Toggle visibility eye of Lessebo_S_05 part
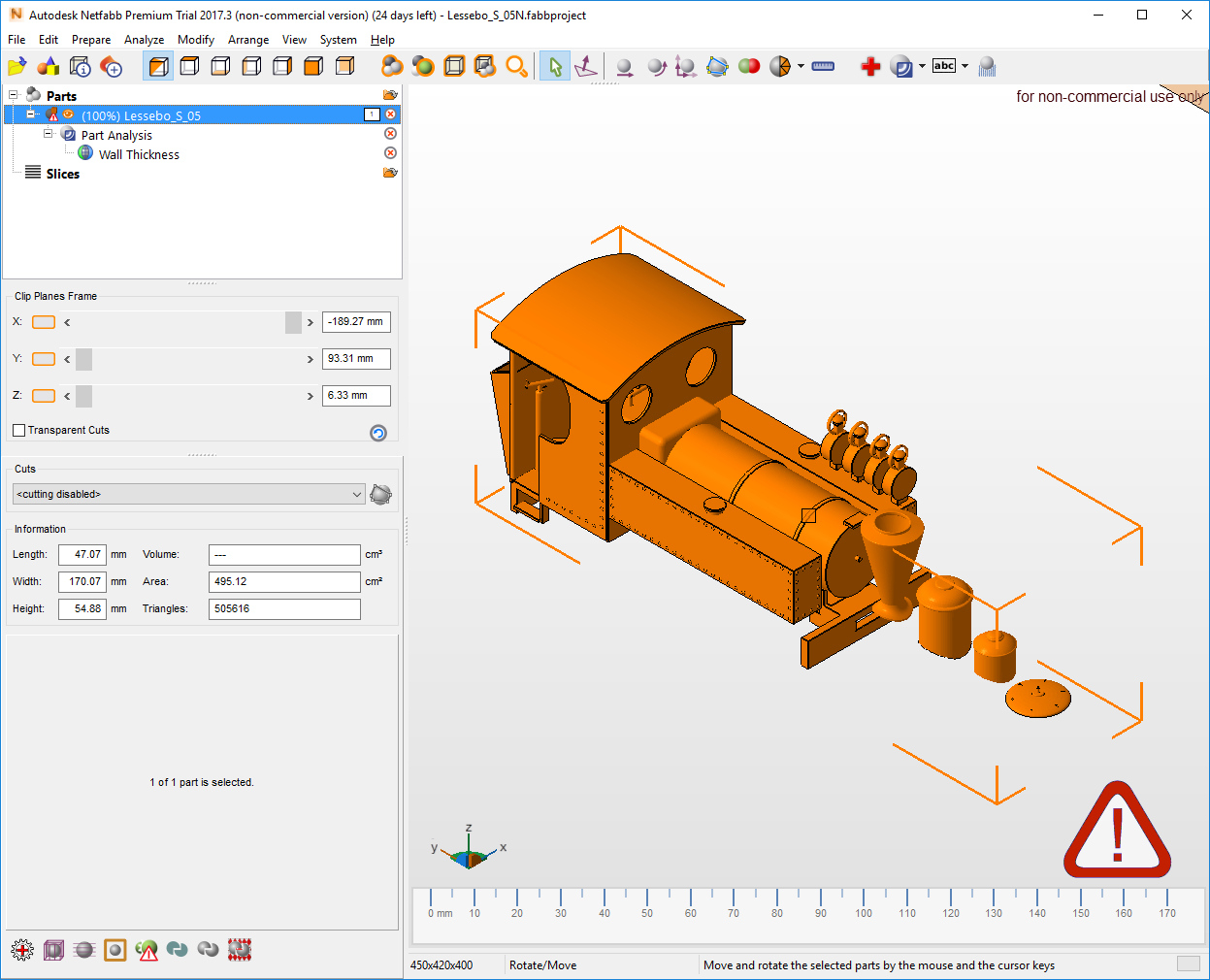This screenshot has height=980, width=1210. point(68,114)
